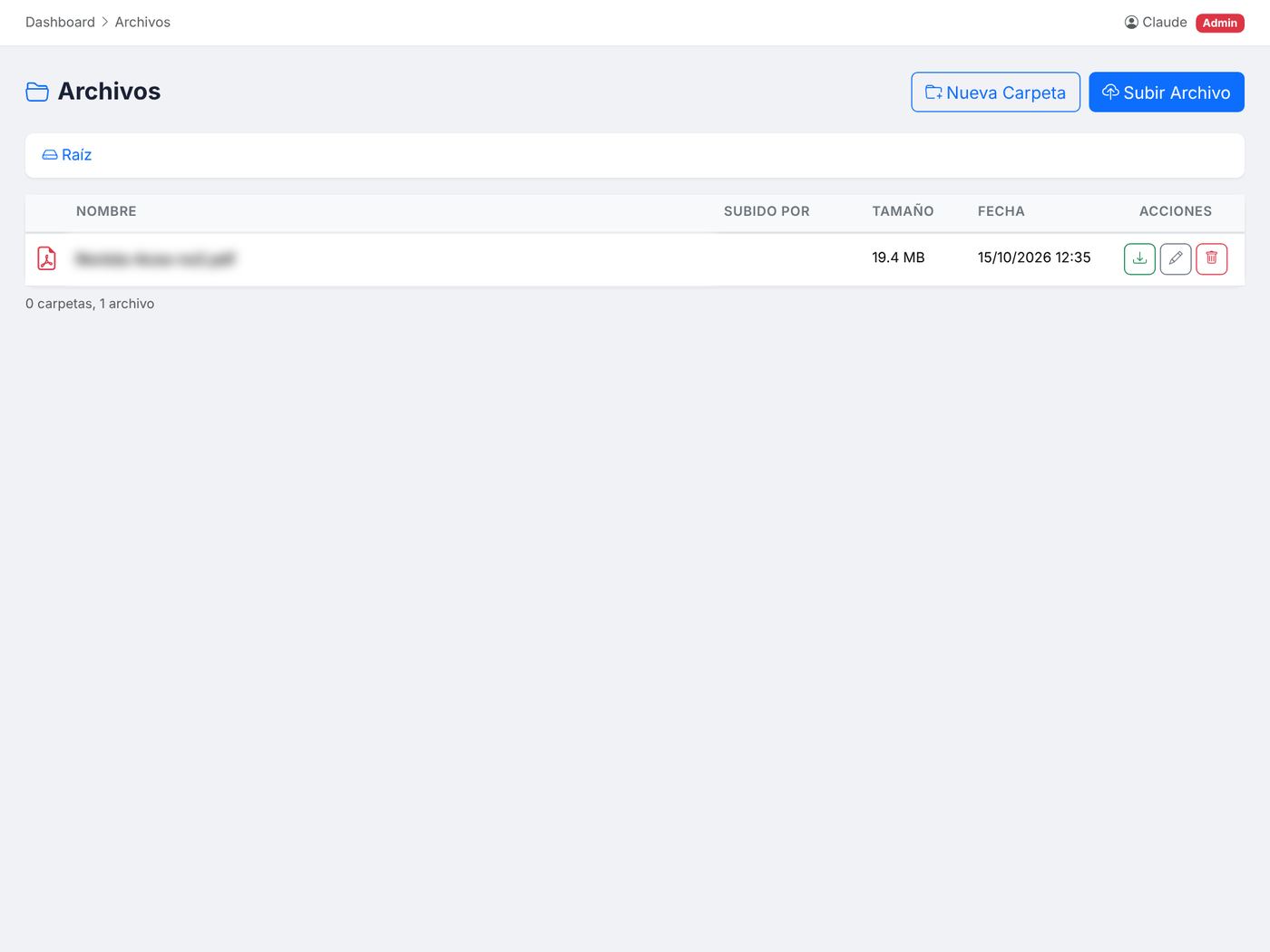Screen dimensions: 1270x952
Task: Click the folder icon next to Archivos heading
Action: coord(37,92)
